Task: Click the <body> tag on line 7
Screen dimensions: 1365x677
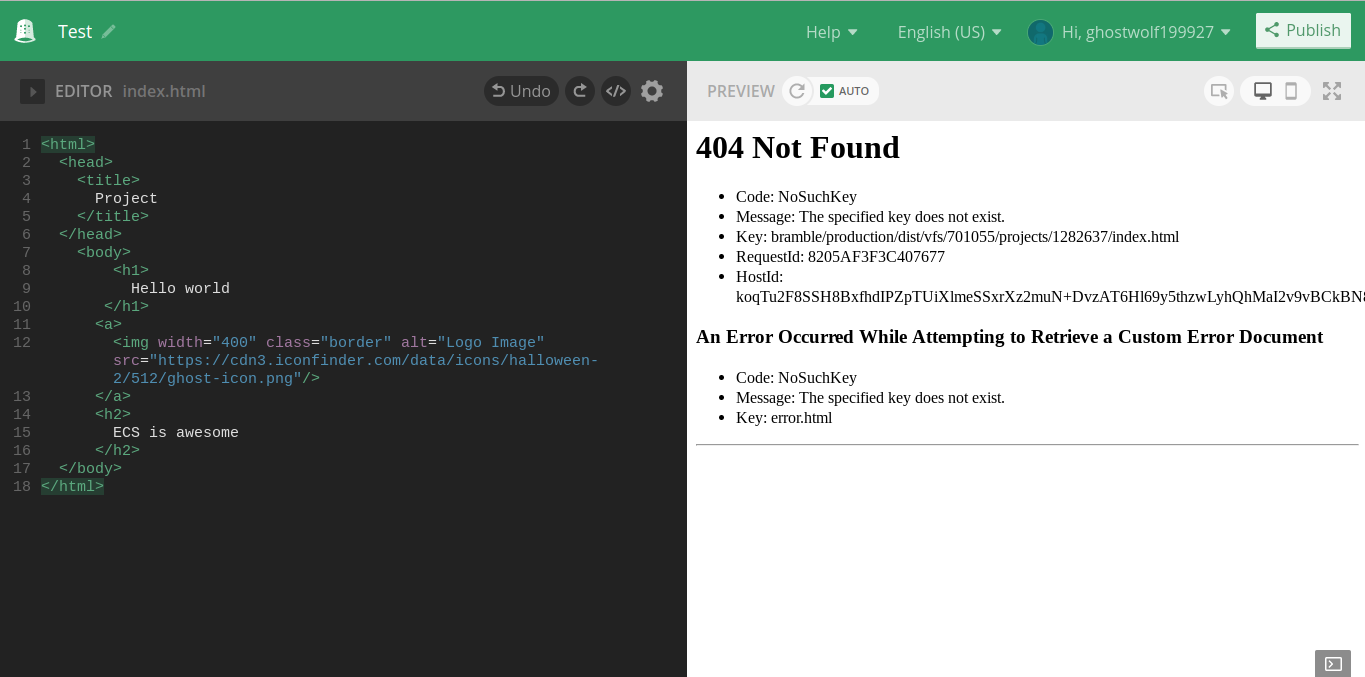Action: 104,253
